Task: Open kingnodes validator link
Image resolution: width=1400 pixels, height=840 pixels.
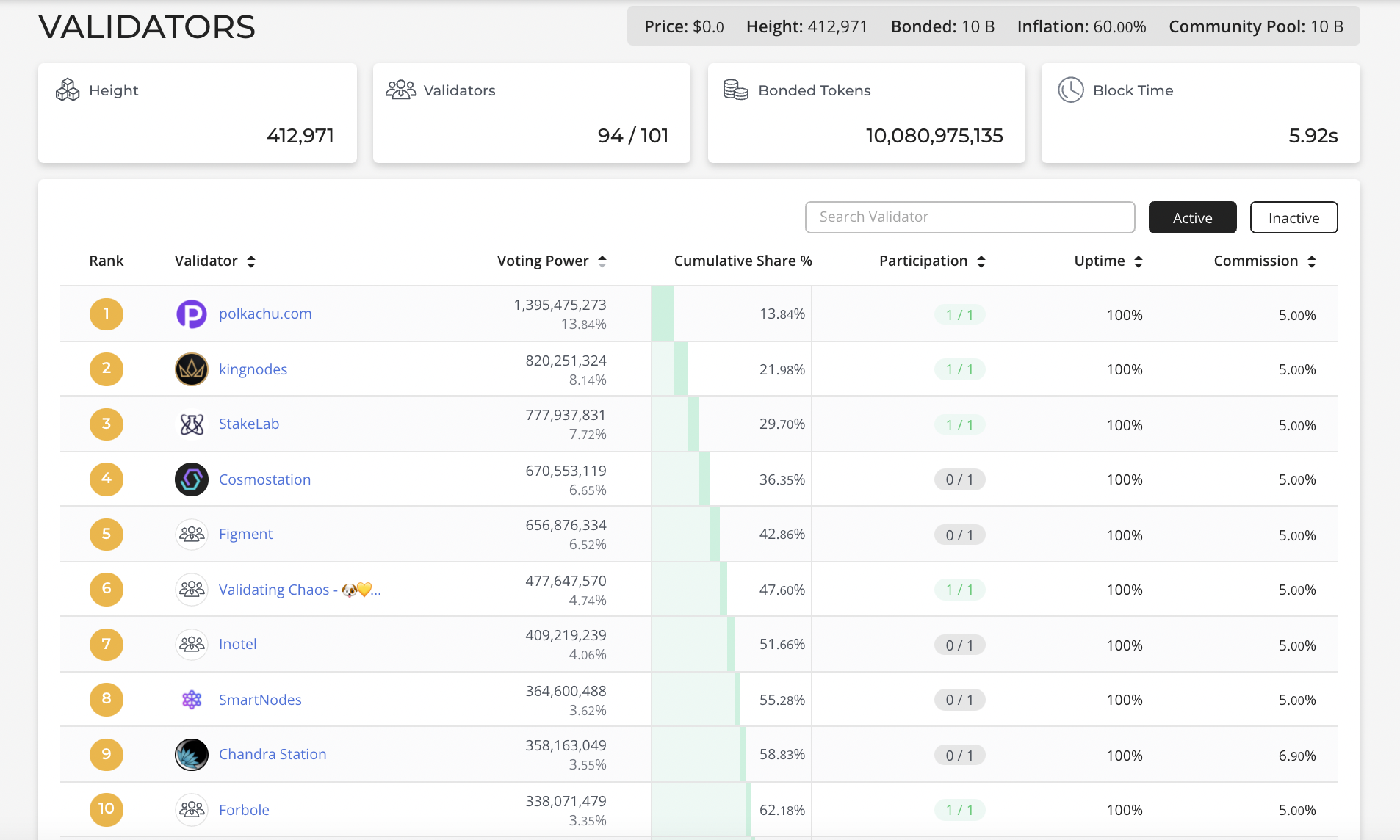Action: pos(253,369)
